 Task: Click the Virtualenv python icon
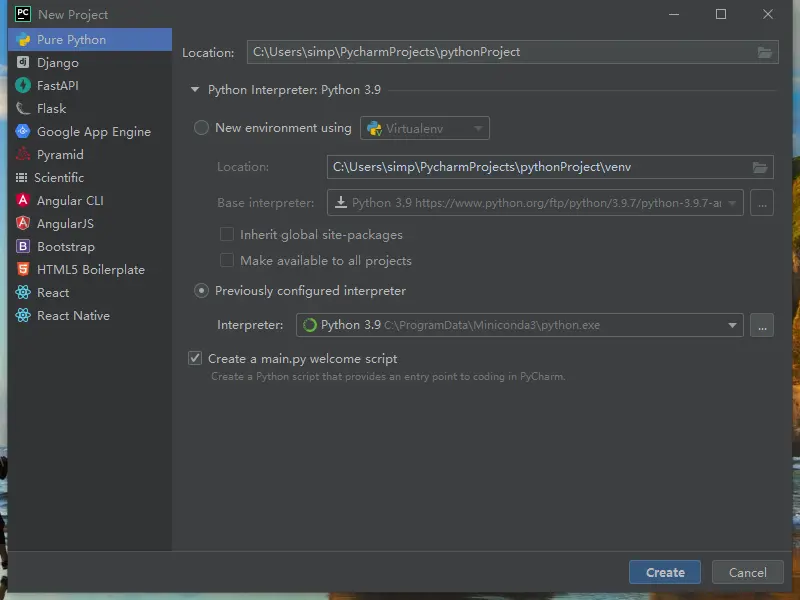[374, 128]
